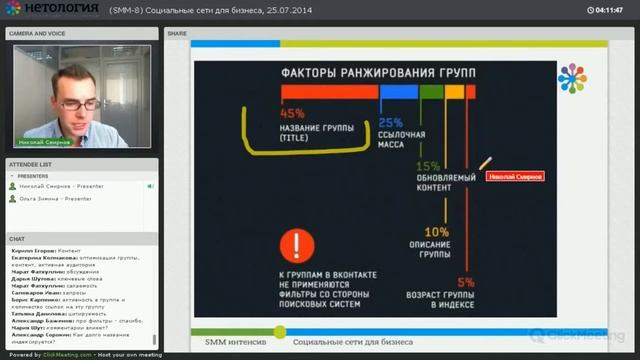Select attendee Николай Смирнов - Presenter
Image resolution: width=640 pixels, height=360 pixels.
[x=62, y=186]
